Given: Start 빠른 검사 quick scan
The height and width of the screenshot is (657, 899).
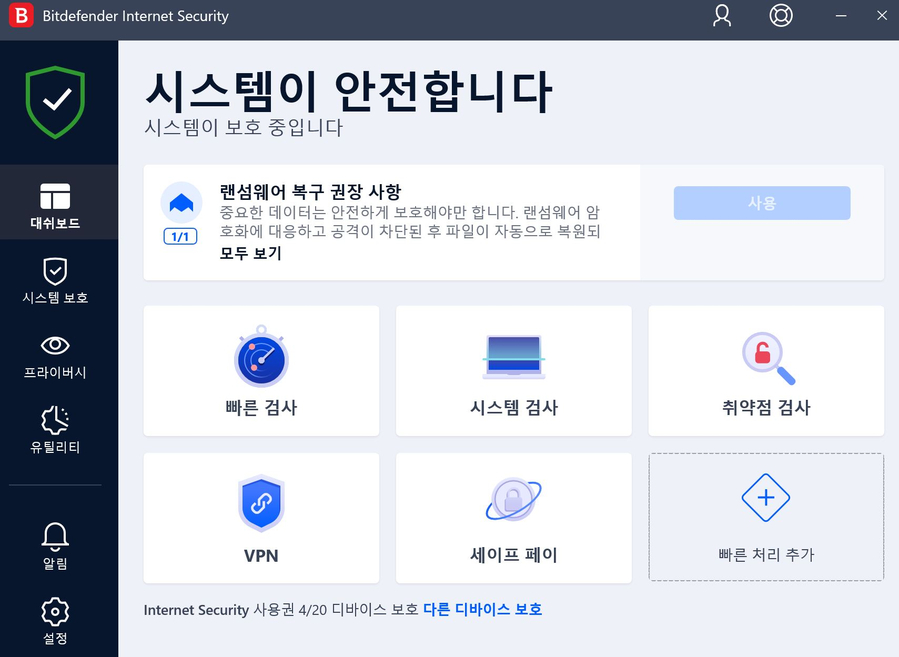Looking at the screenshot, I should coord(261,370).
